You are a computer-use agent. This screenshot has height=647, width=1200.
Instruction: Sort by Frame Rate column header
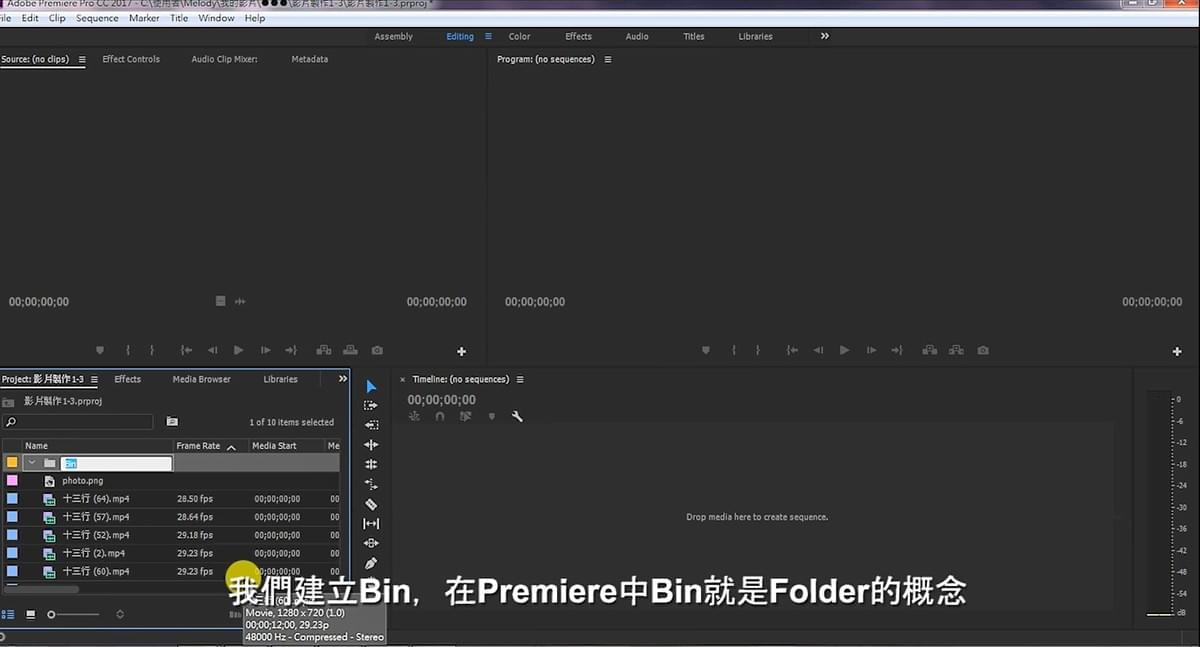tap(198, 446)
